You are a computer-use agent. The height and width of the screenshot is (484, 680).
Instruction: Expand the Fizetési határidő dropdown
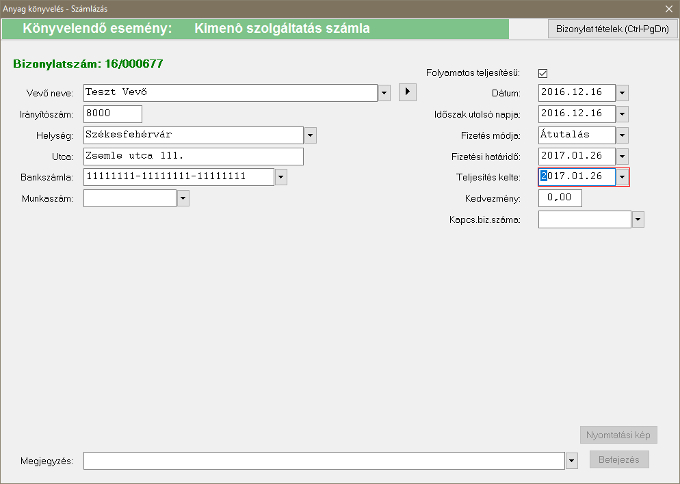click(x=622, y=156)
